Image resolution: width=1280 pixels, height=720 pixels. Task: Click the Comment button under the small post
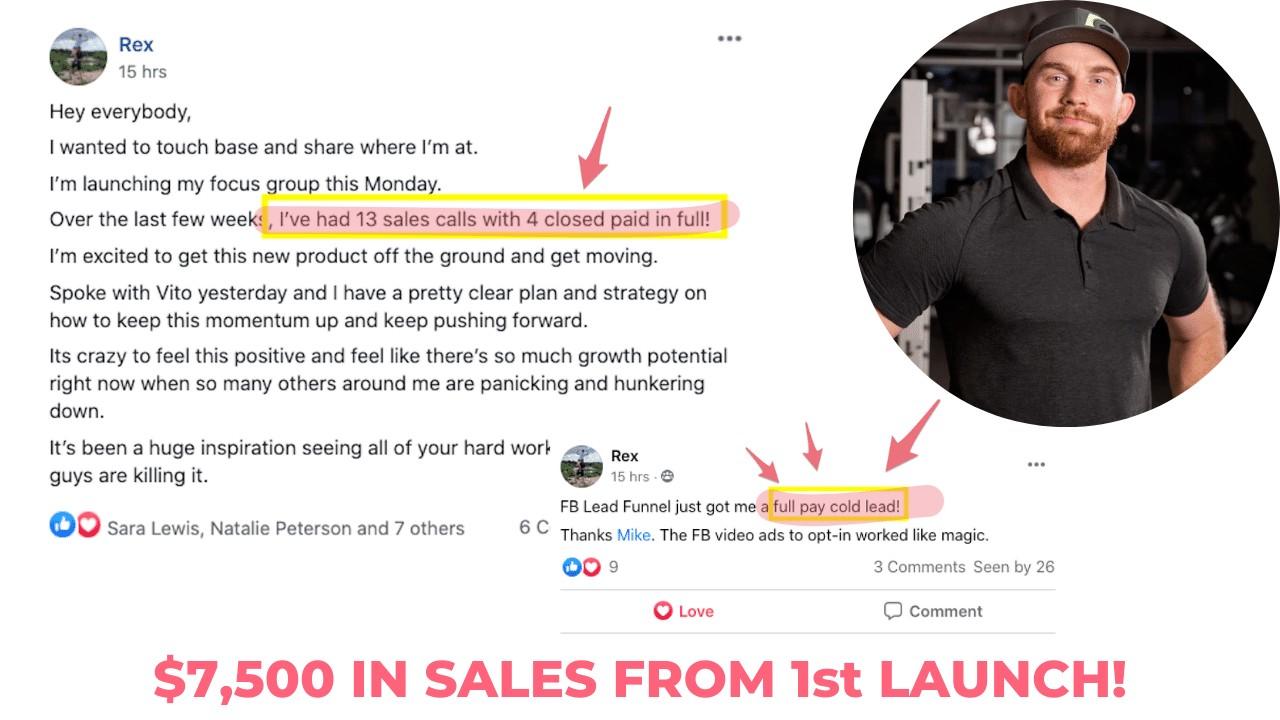pyautogui.click(x=933, y=611)
